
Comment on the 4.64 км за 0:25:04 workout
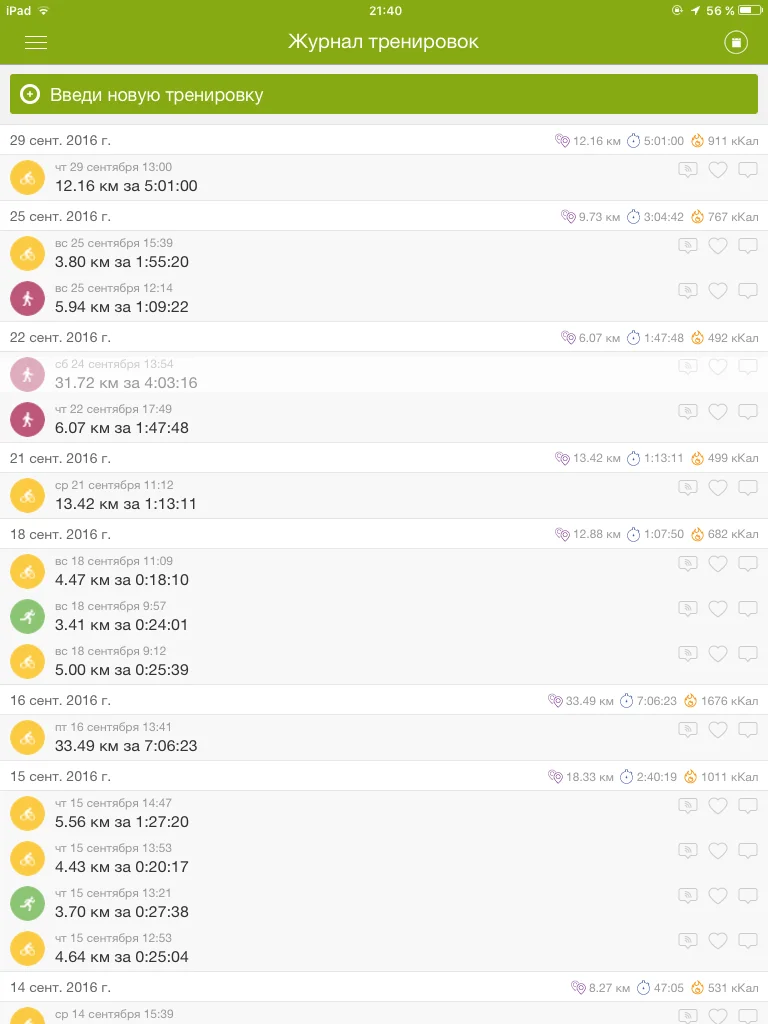(748, 941)
